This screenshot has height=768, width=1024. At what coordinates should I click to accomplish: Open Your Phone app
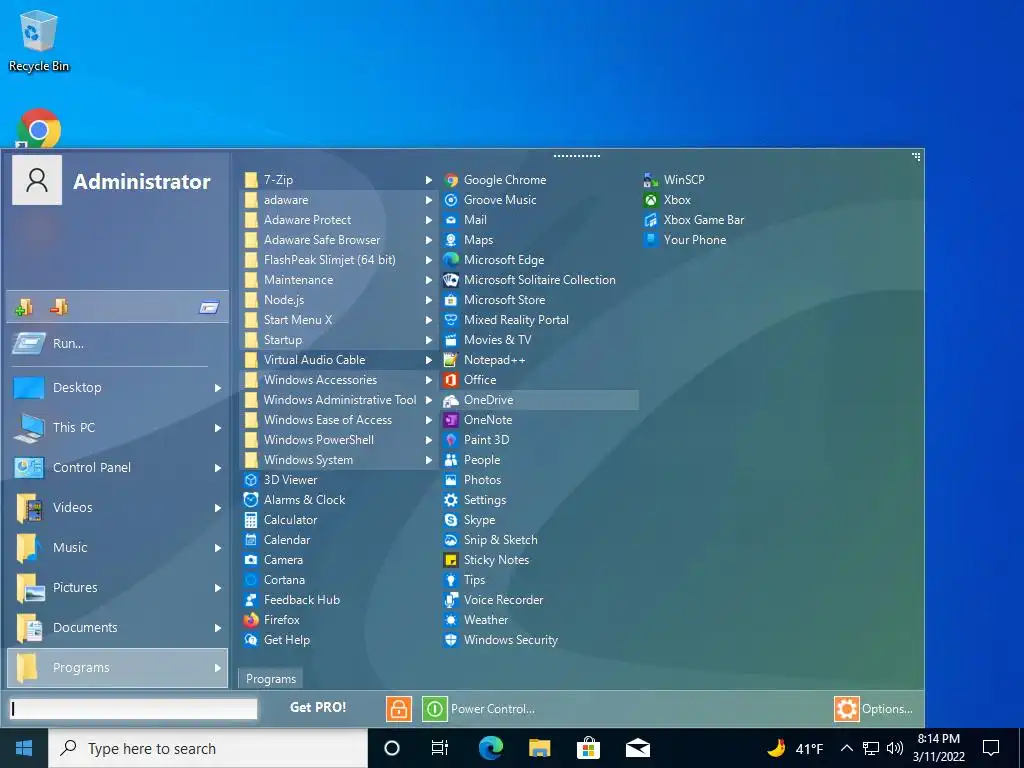point(684,240)
